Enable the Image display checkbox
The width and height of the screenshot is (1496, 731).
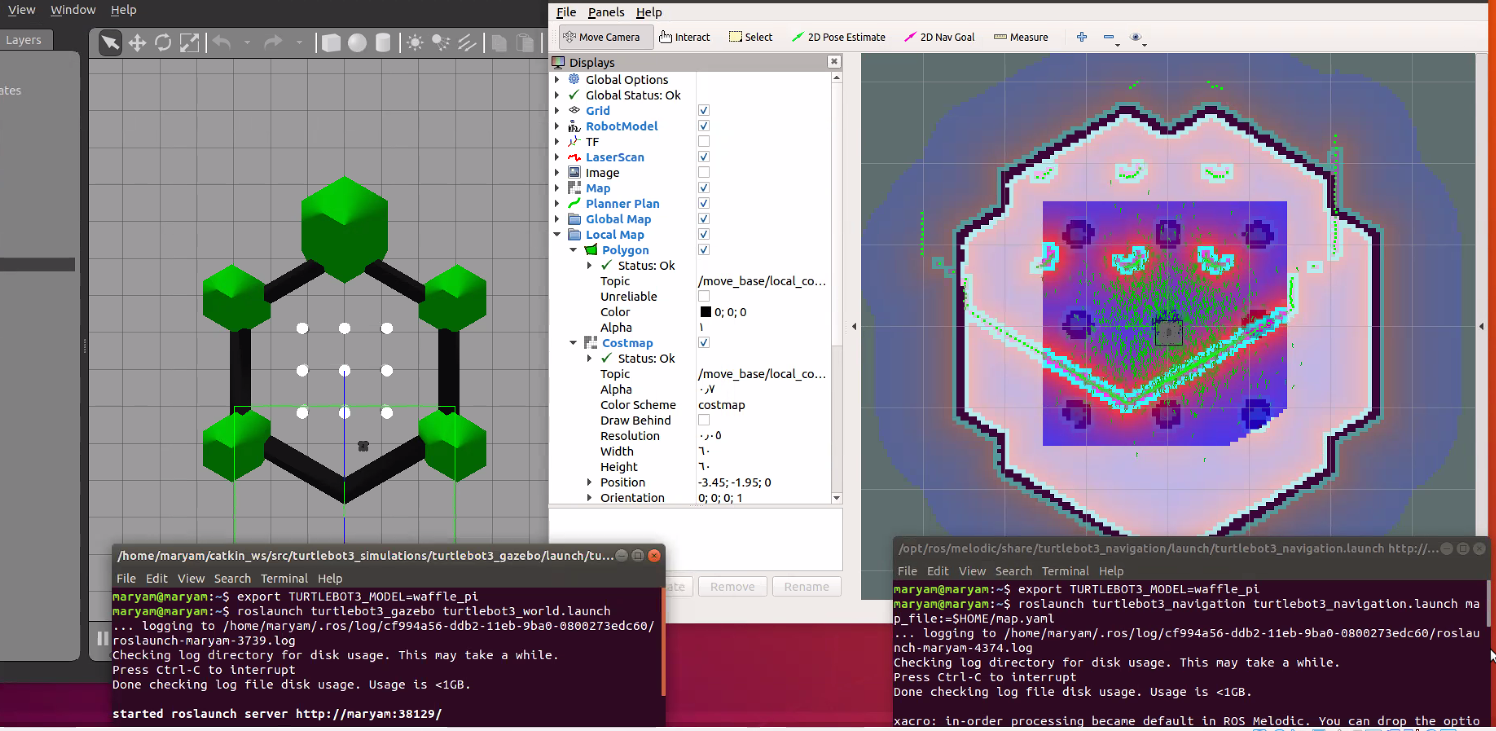click(704, 173)
